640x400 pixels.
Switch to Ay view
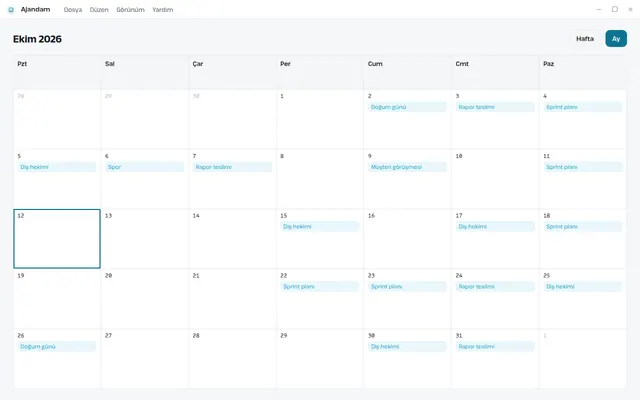(616, 39)
